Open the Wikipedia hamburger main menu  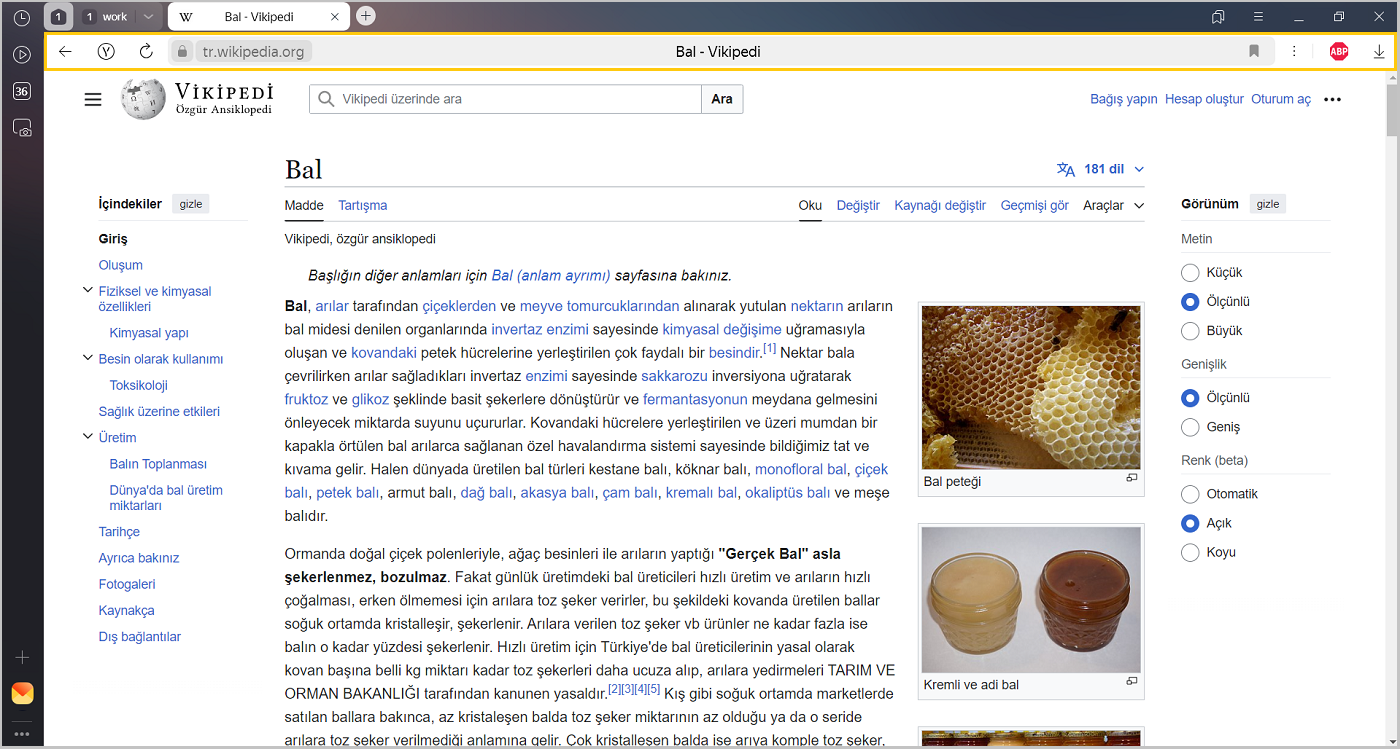pyautogui.click(x=93, y=99)
